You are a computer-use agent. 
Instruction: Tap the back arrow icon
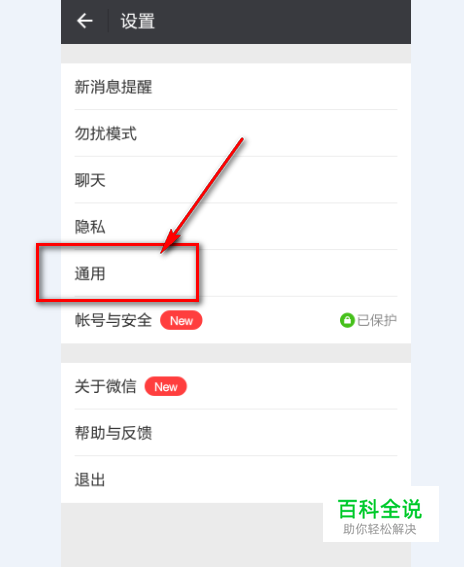pyautogui.click(x=85, y=21)
